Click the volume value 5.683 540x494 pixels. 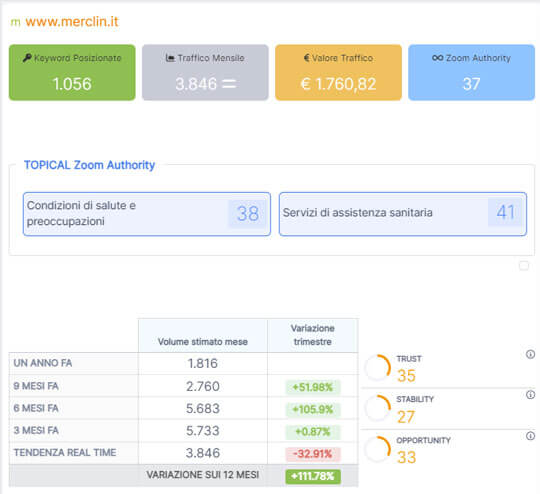click(x=202, y=409)
